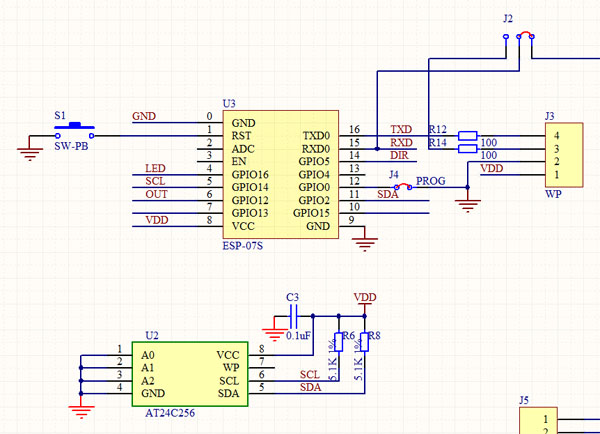
Task: Click the junction dot on RXD wire
Action: [x=377, y=148]
